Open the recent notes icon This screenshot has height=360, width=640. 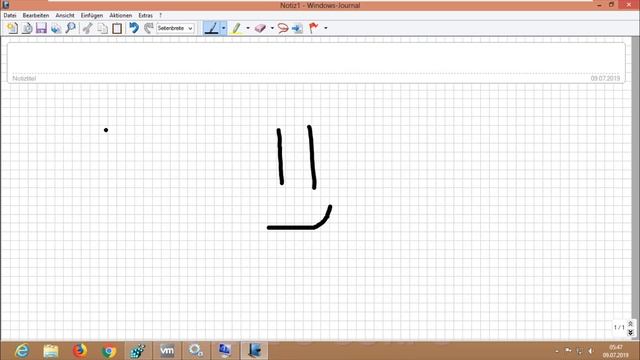pyautogui.click(x=27, y=28)
